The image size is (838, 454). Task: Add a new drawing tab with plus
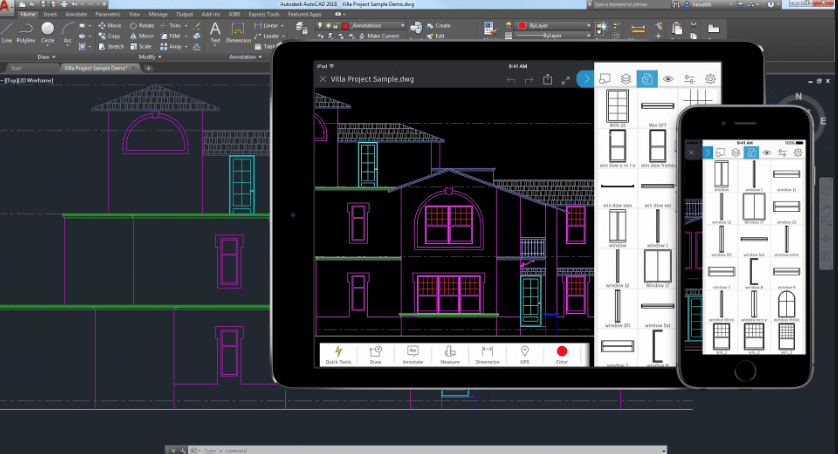pyautogui.click(x=149, y=68)
